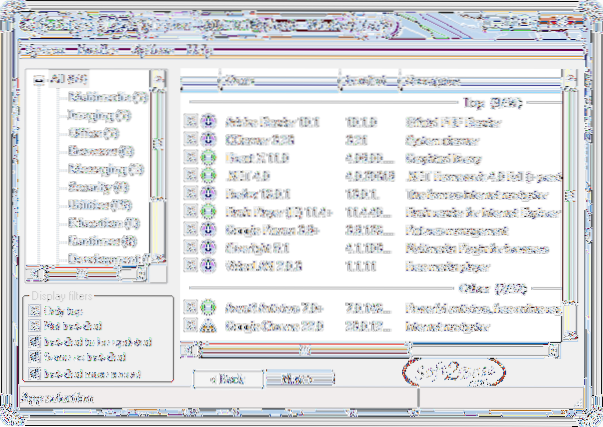The image size is (603, 427).
Task: Toggle the 'Not installed' display filter
Action: point(35,326)
